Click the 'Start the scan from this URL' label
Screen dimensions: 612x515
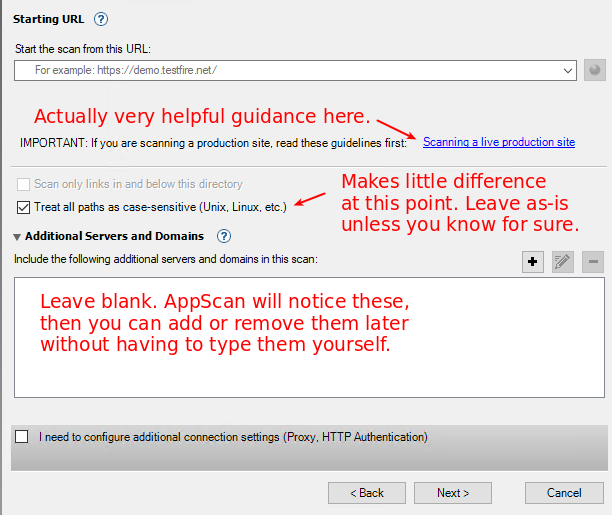tap(82, 48)
